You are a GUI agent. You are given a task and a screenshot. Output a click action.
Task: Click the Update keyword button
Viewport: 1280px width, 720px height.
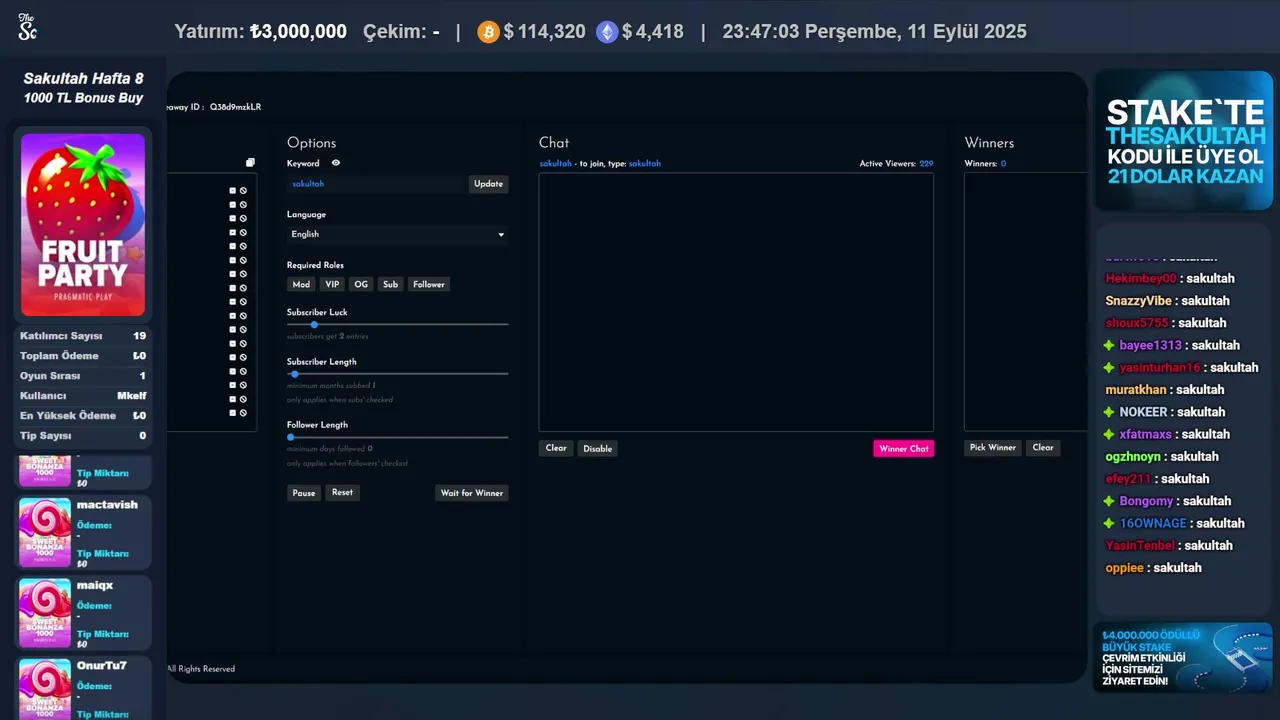(488, 184)
